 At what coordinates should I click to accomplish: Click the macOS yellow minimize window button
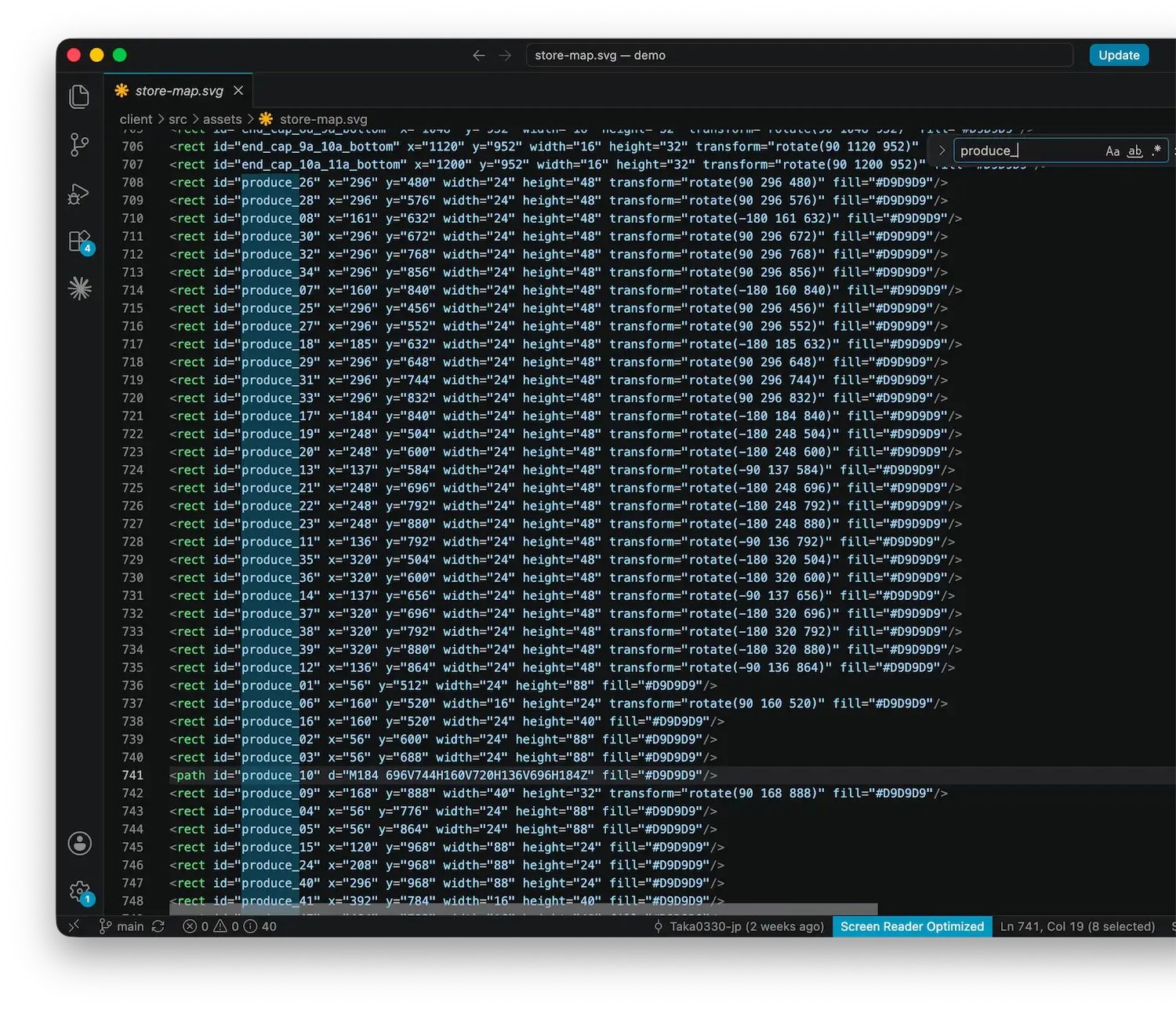[x=96, y=55]
